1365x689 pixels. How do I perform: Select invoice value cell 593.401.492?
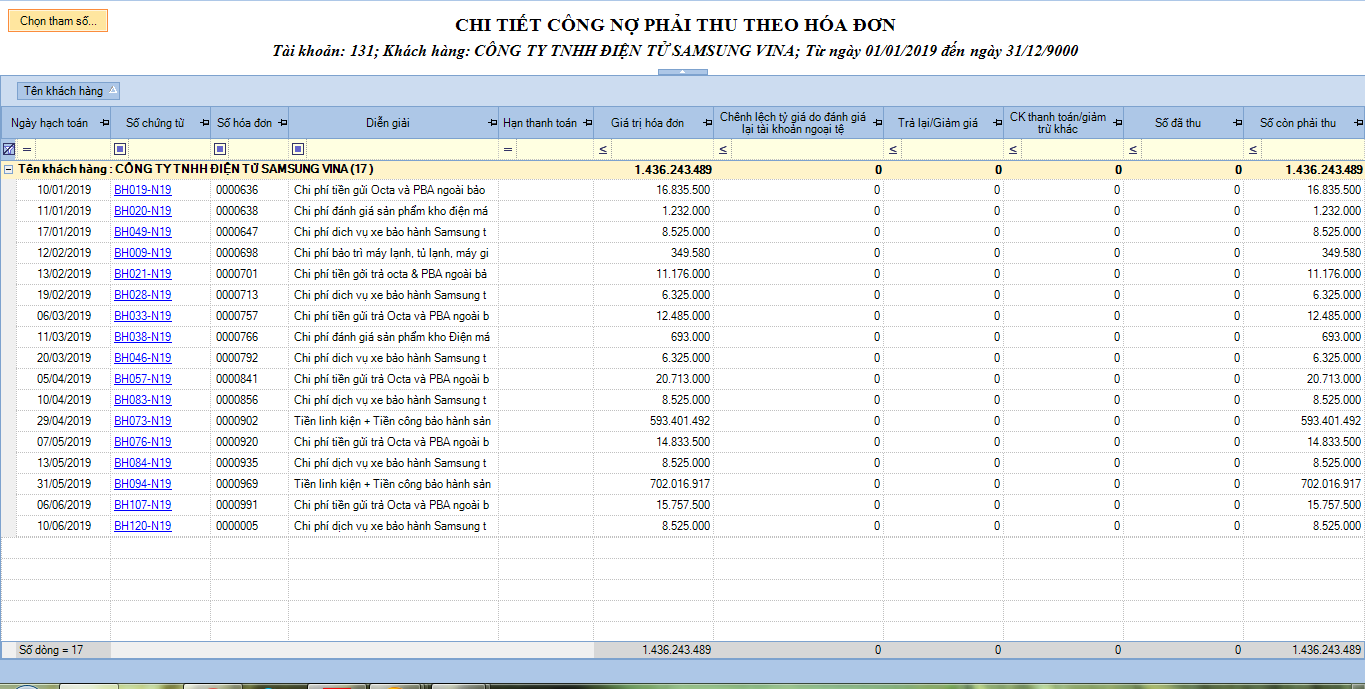[653, 421]
